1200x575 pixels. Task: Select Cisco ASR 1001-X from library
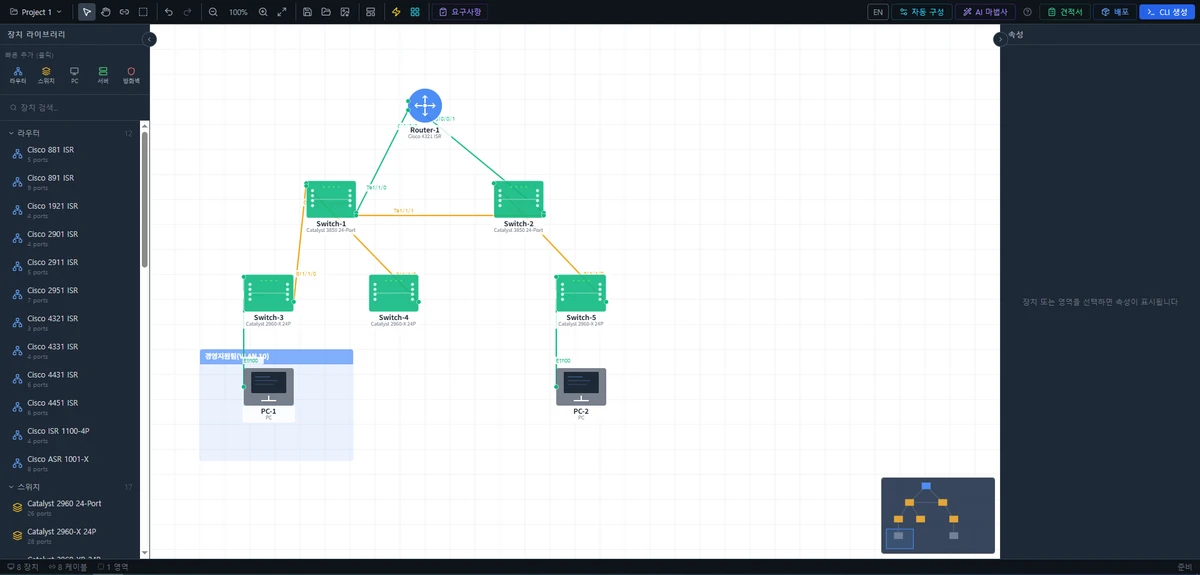pos(70,463)
